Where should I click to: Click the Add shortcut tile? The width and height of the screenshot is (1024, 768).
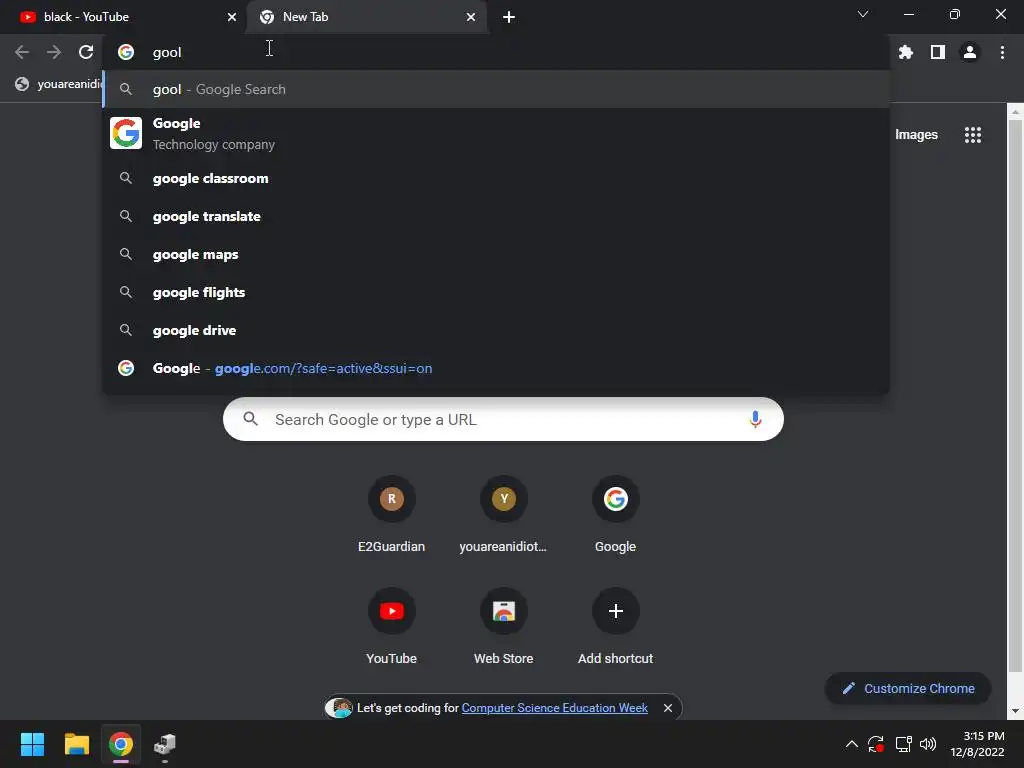[615, 628]
